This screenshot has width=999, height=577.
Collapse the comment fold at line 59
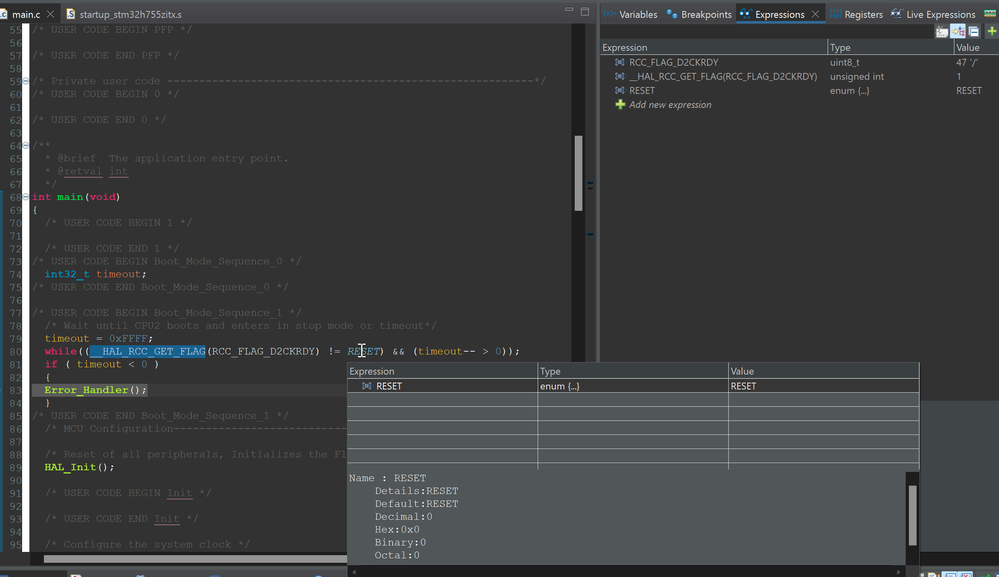point(27,81)
